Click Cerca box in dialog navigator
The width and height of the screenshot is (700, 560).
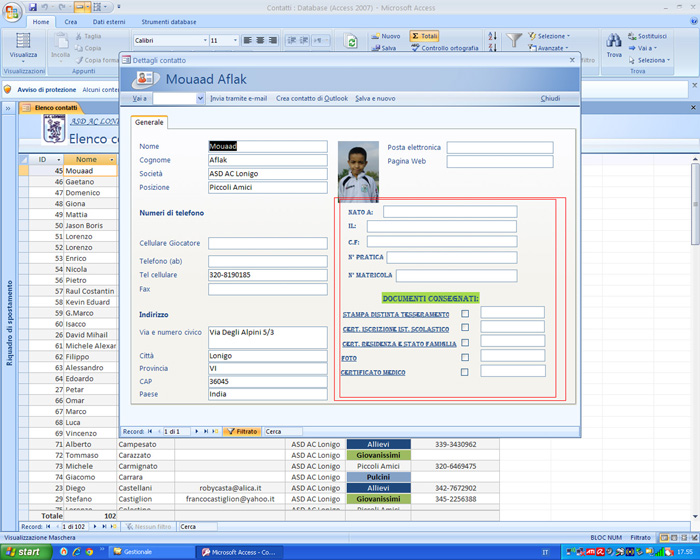283,431
